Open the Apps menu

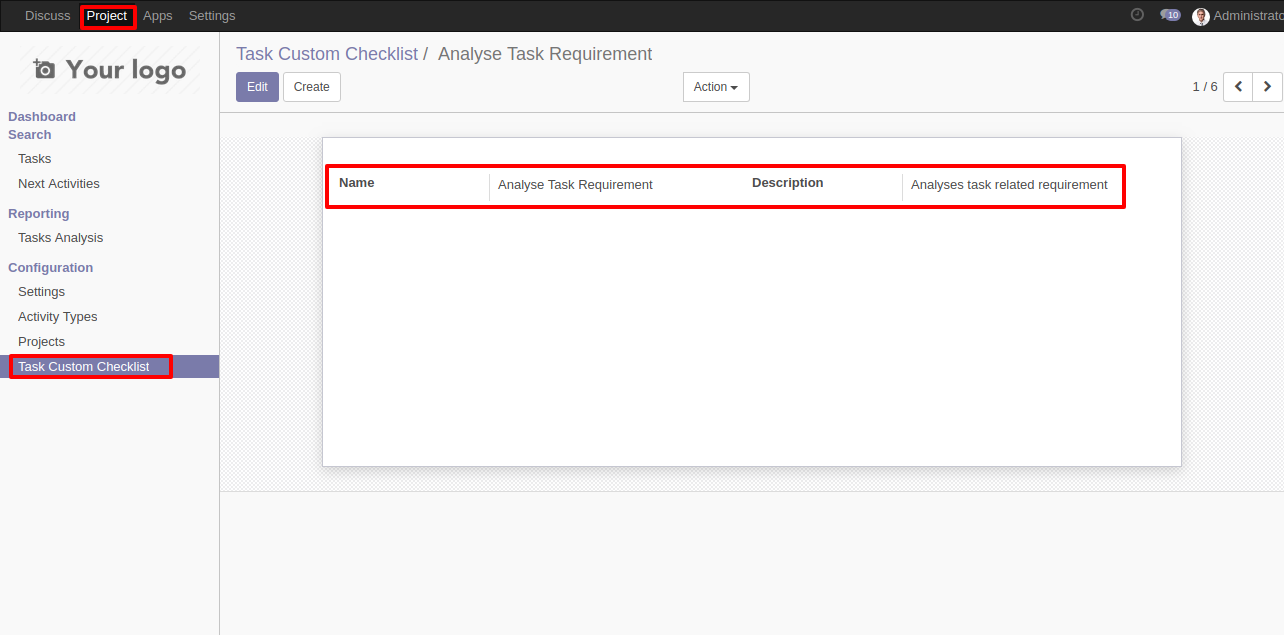coord(158,16)
